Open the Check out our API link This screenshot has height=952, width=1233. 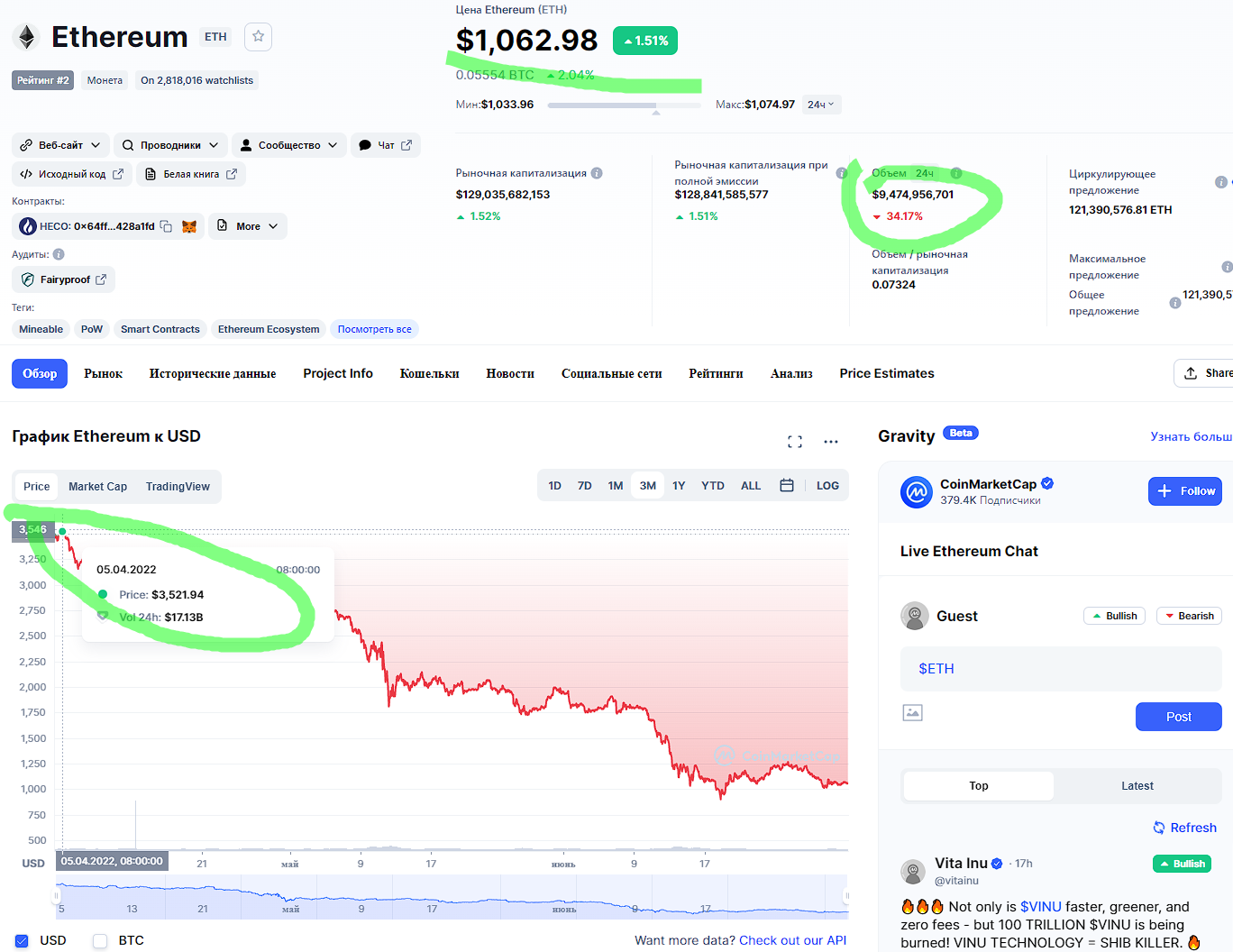tap(792, 940)
